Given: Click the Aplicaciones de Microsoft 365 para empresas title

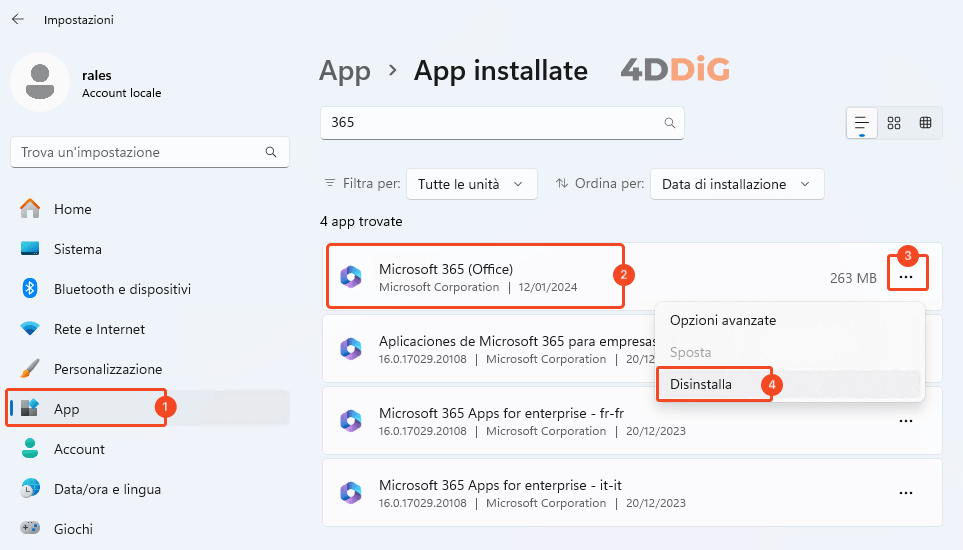Looking at the screenshot, I should (517, 341).
